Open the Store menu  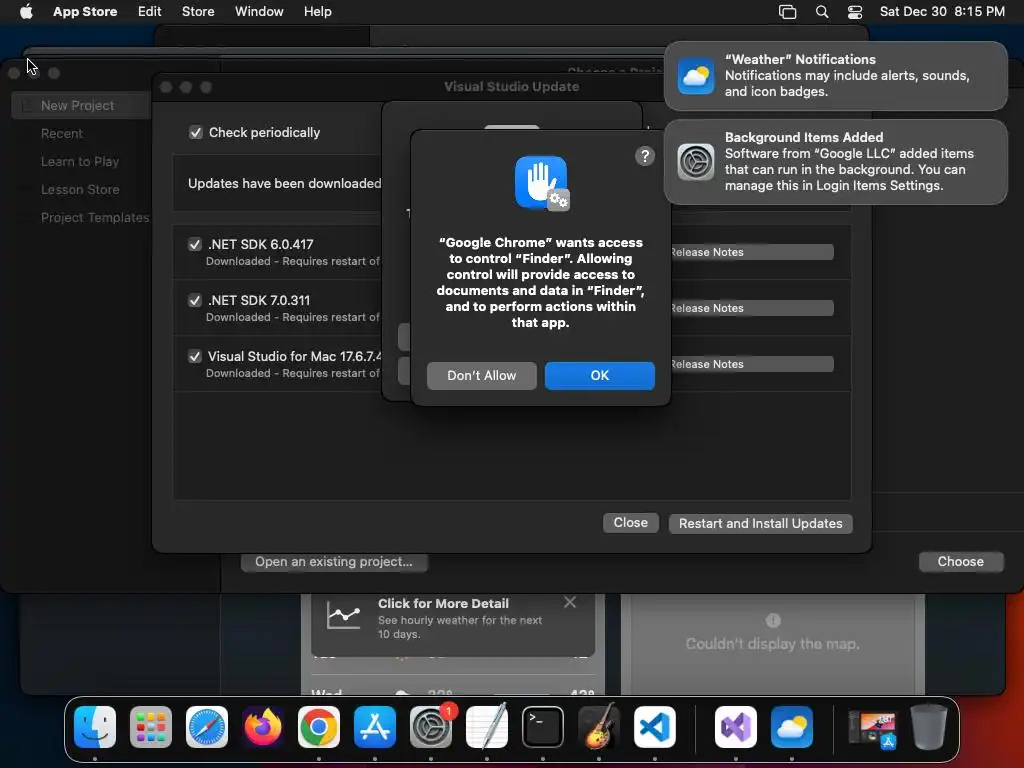(x=198, y=12)
